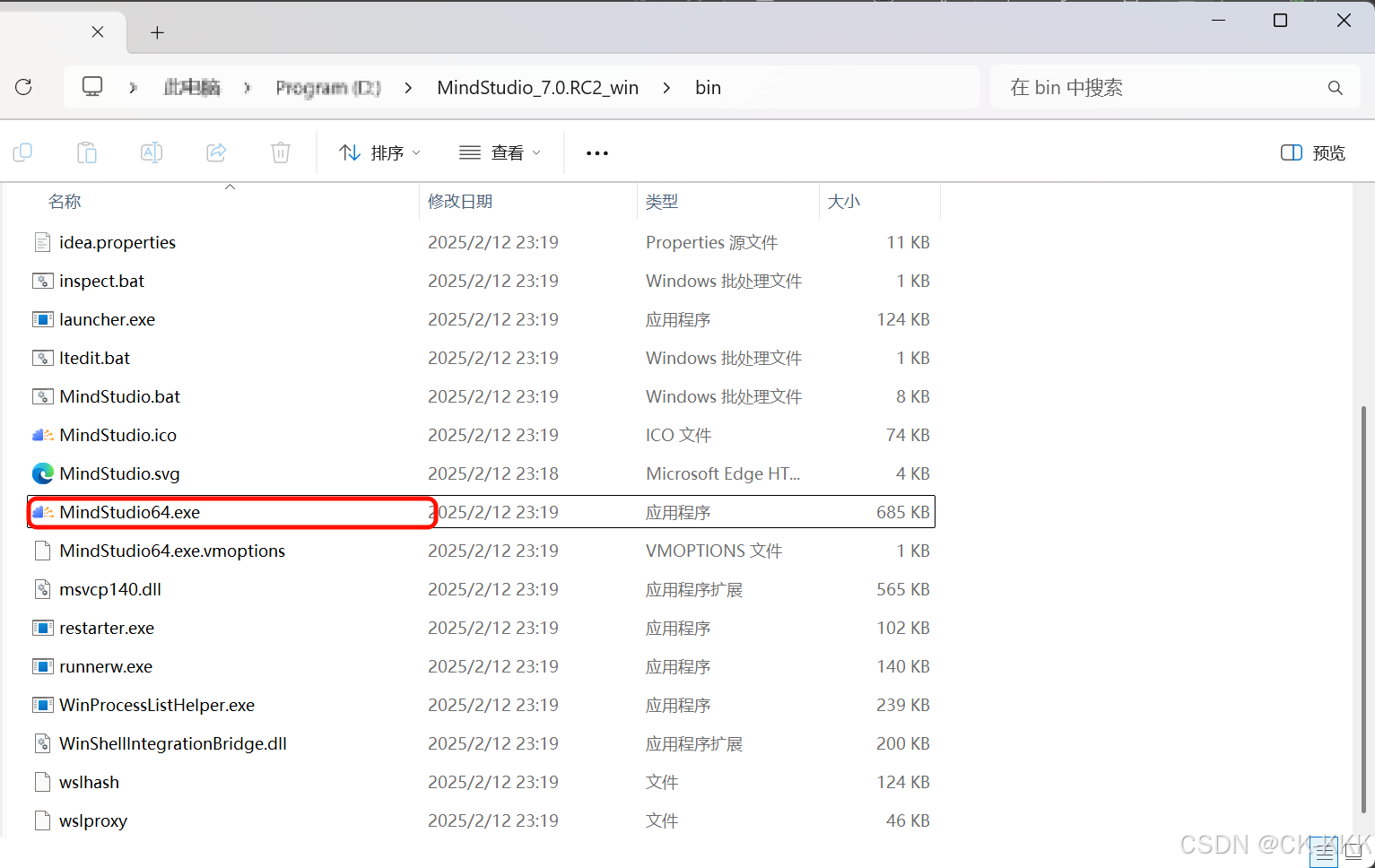Select the MindStudio.ico file icon

tap(42, 435)
